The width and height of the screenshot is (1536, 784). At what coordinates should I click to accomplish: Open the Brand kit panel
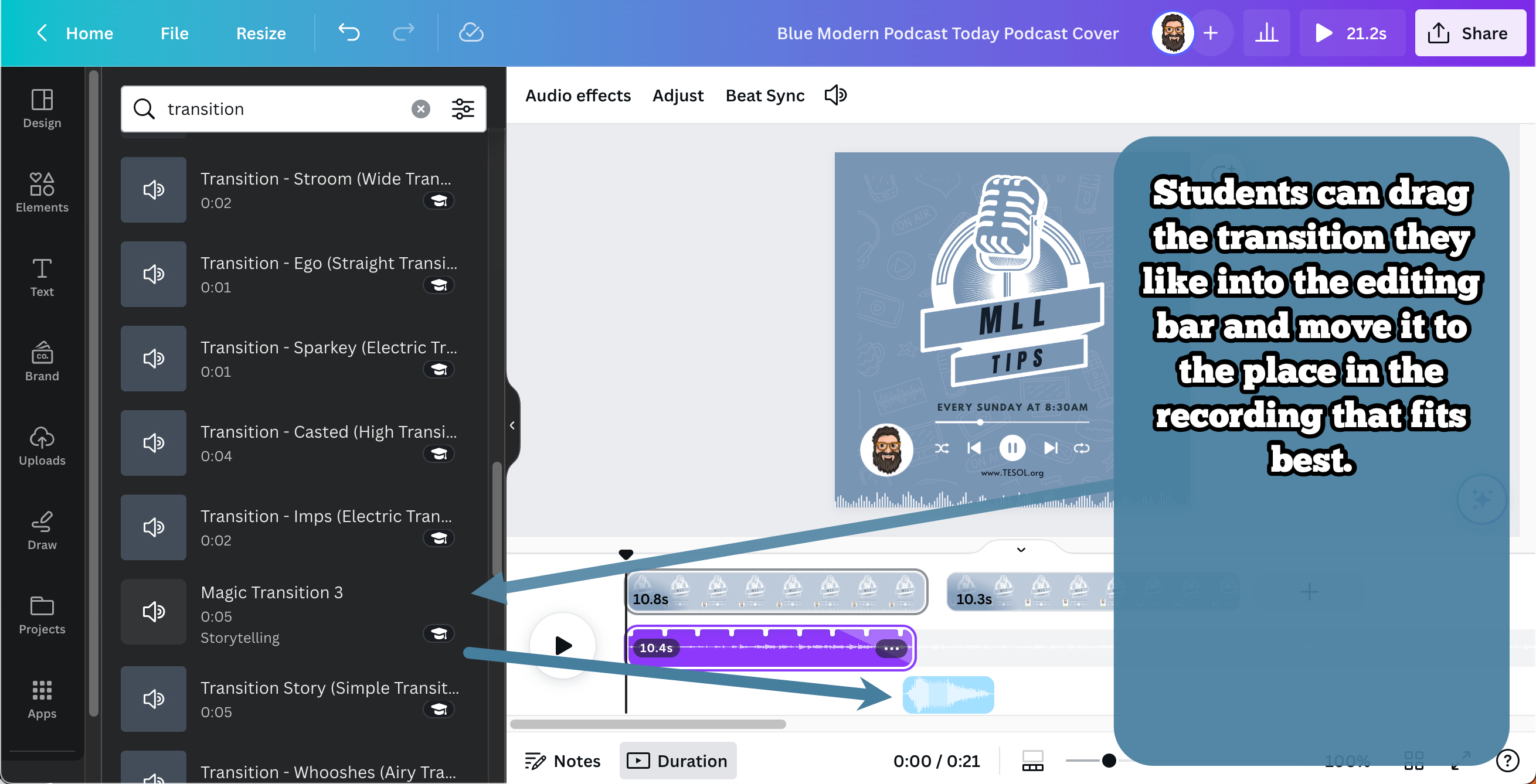point(42,360)
